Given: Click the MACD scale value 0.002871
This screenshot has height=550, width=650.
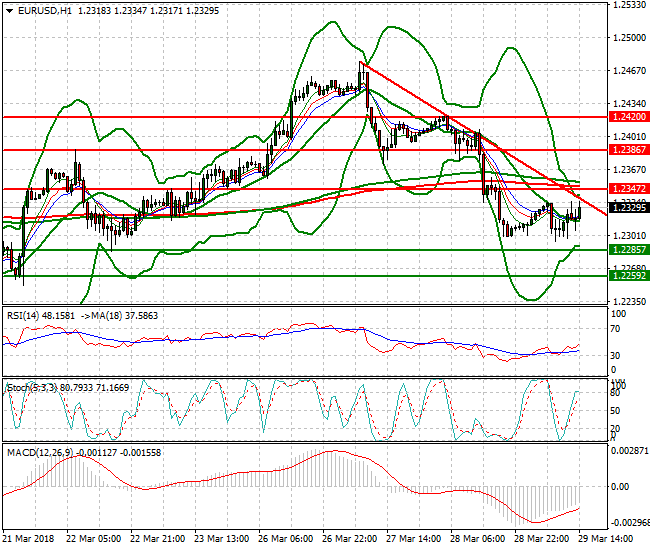Looking at the screenshot, I should [x=630, y=451].
